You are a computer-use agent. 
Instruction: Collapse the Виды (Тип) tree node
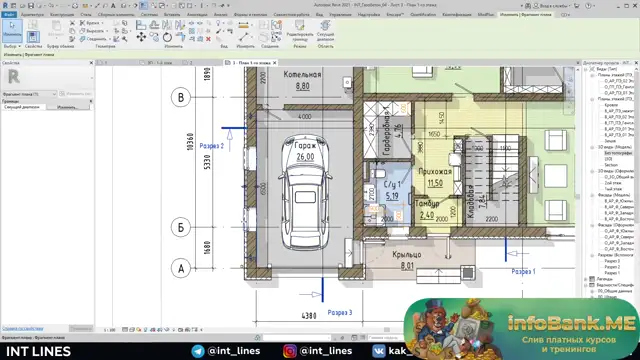pyautogui.click(x=586, y=69)
